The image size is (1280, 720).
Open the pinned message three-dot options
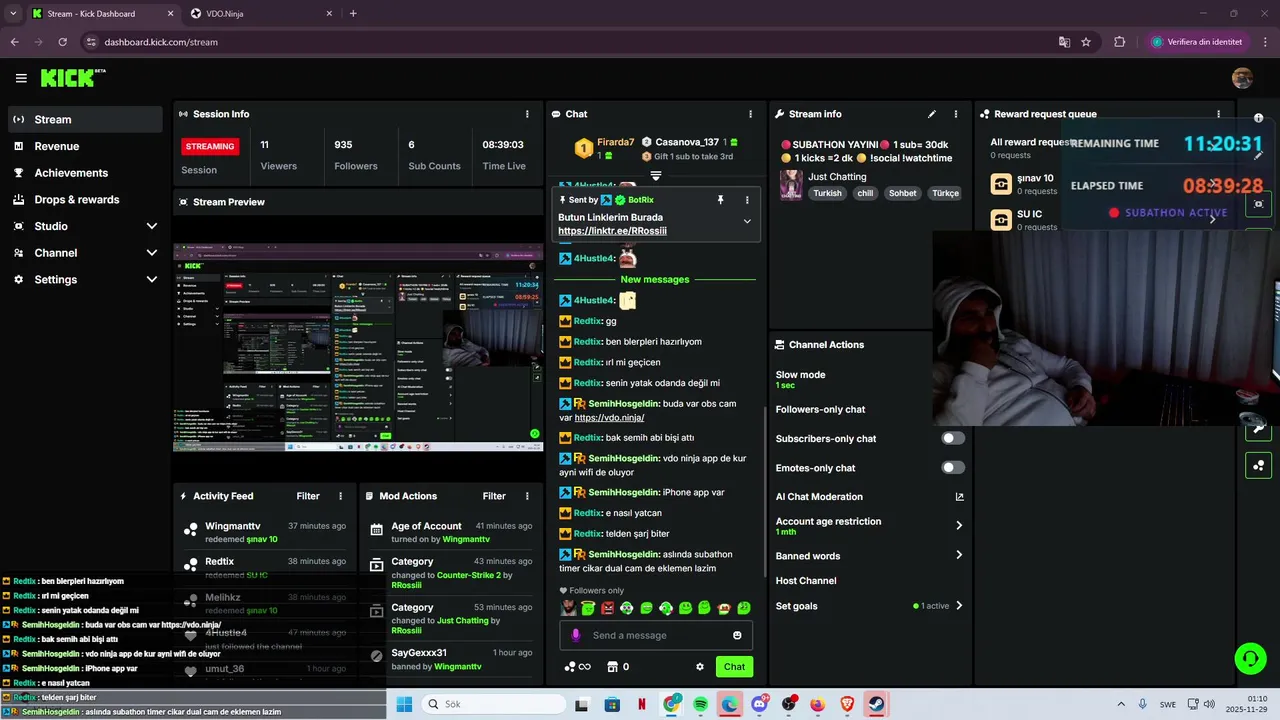[x=746, y=200]
